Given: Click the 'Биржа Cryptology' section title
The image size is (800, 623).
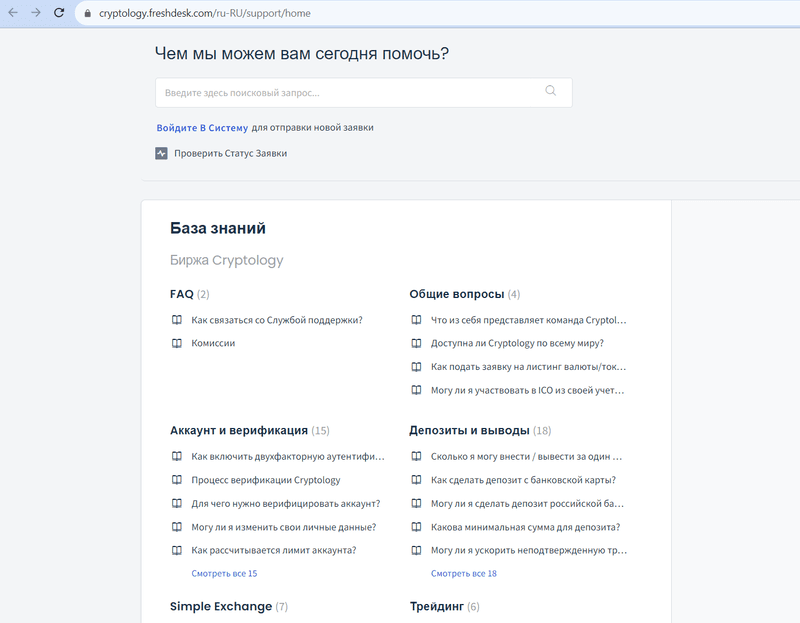Looking at the screenshot, I should [227, 260].
